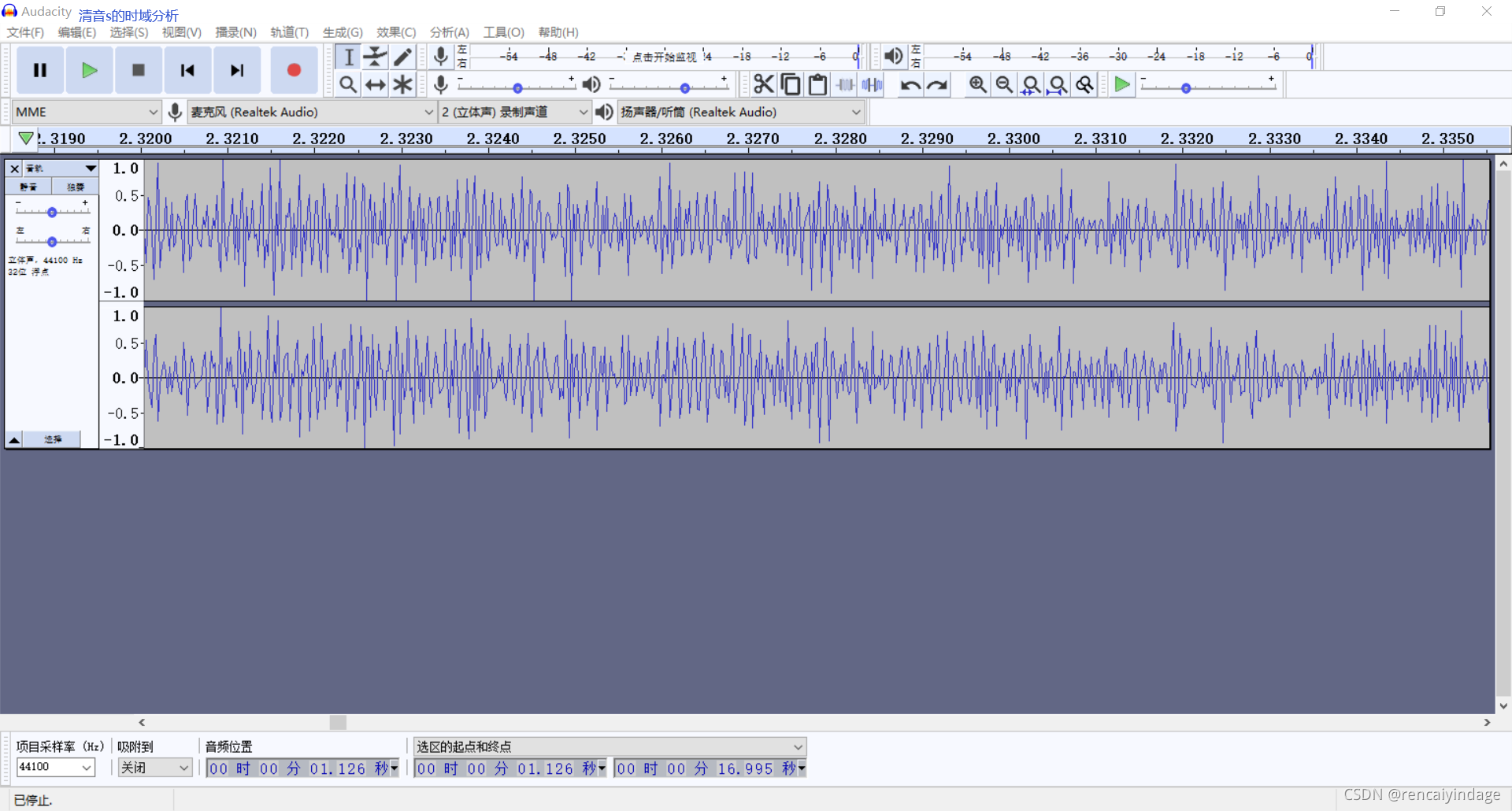
Task: Stop playback with the Stop button
Action: [139, 70]
